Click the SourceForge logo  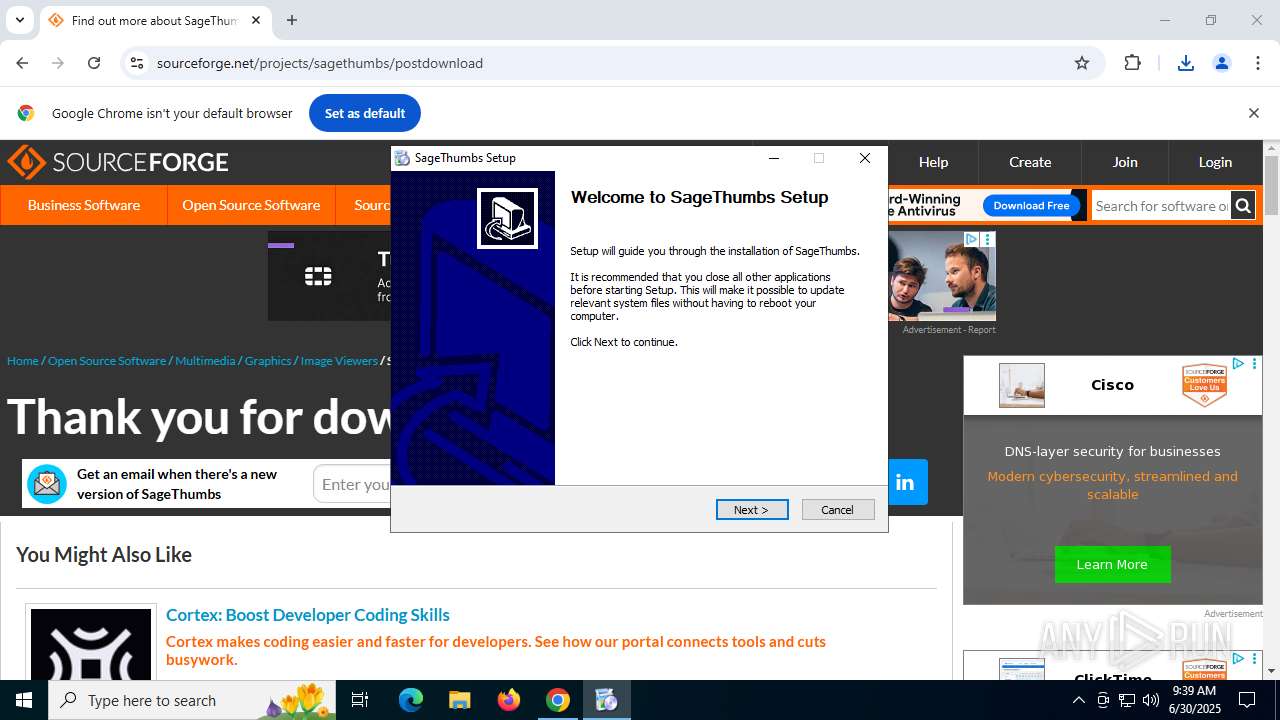point(118,162)
